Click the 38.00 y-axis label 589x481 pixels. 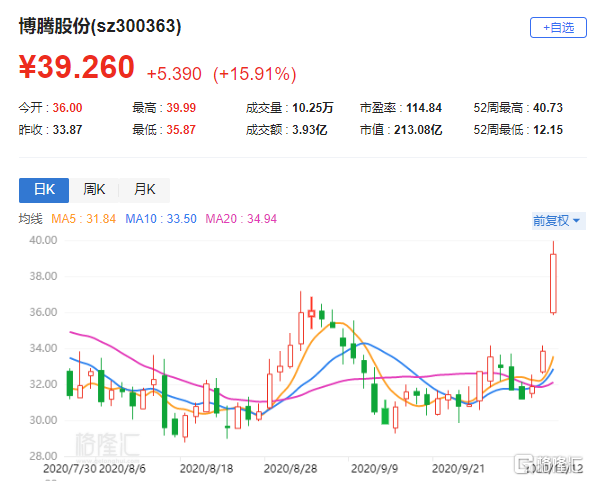tap(43, 276)
